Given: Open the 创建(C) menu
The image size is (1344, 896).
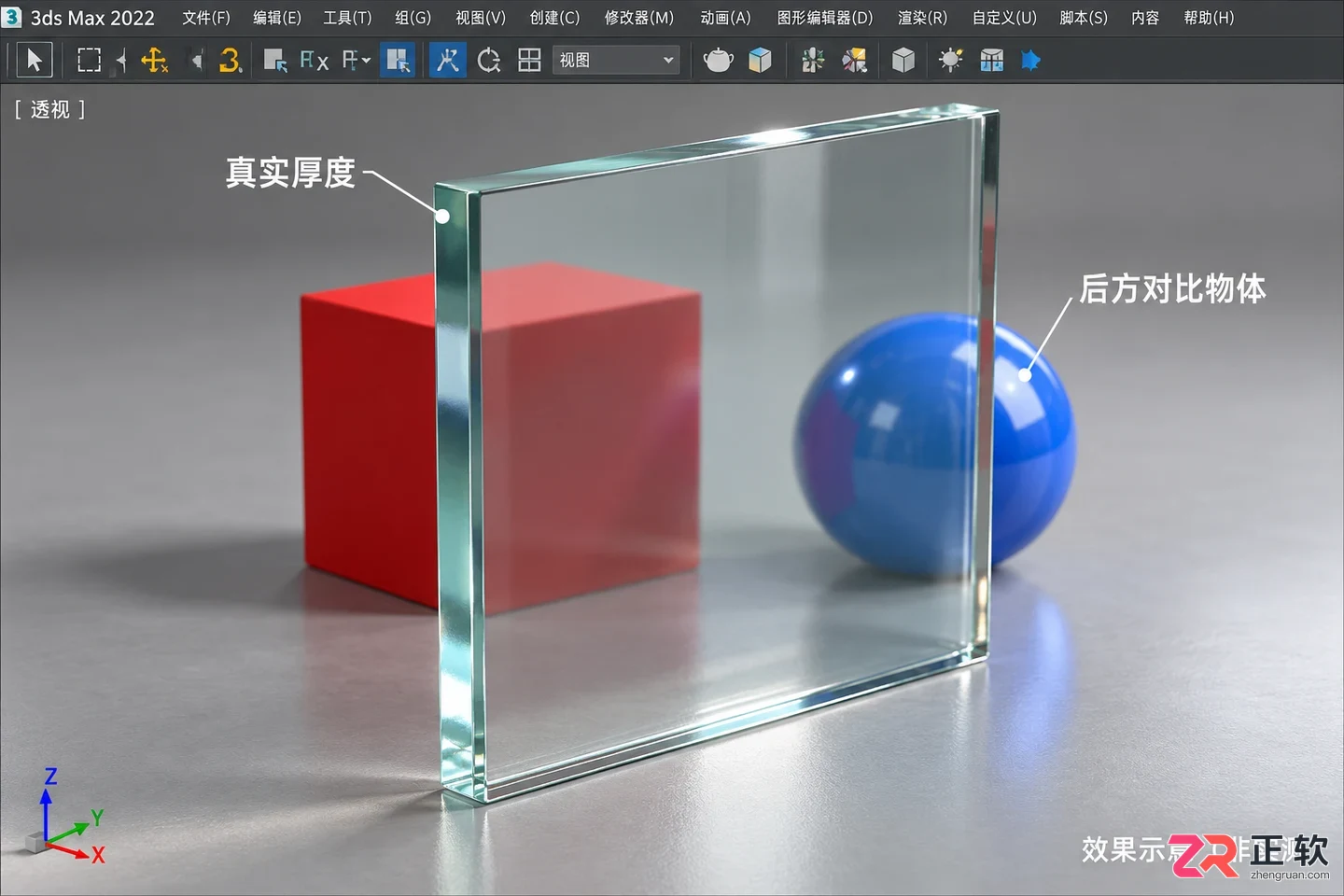Looking at the screenshot, I should coord(554,18).
